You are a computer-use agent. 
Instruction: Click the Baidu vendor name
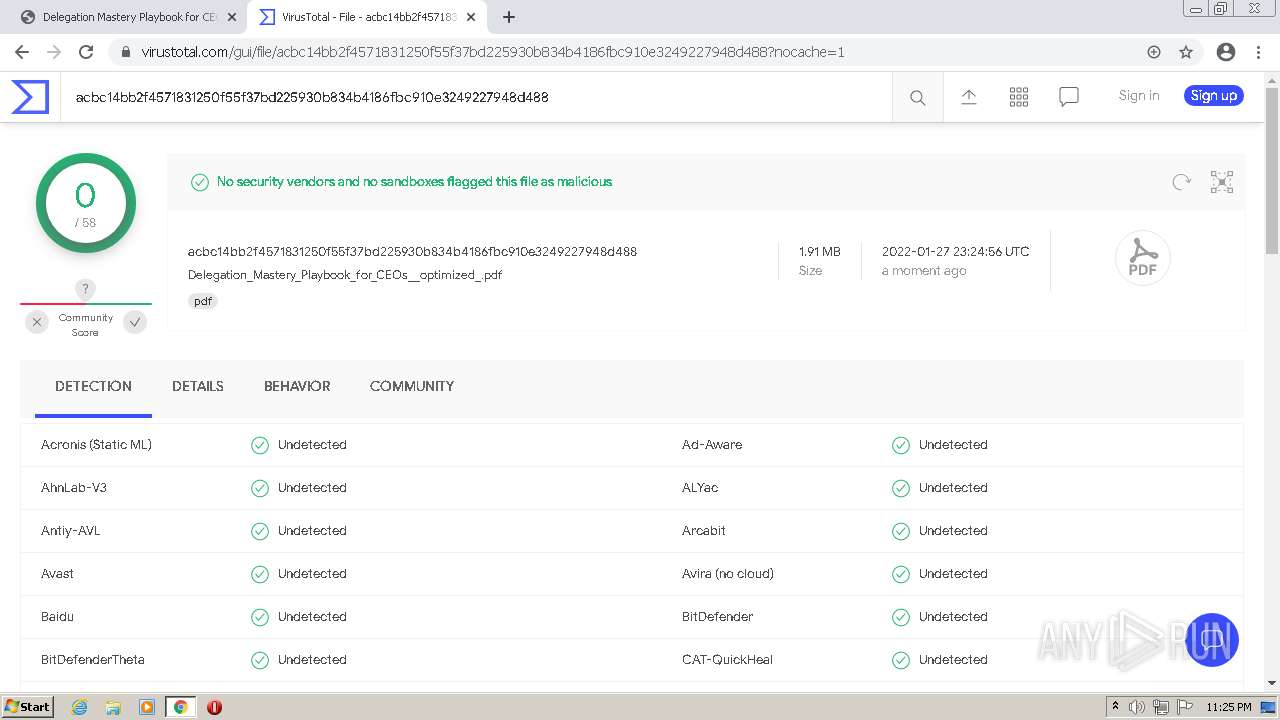(57, 617)
